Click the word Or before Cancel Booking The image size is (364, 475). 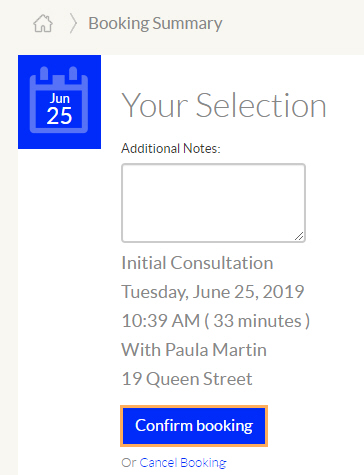(129, 463)
